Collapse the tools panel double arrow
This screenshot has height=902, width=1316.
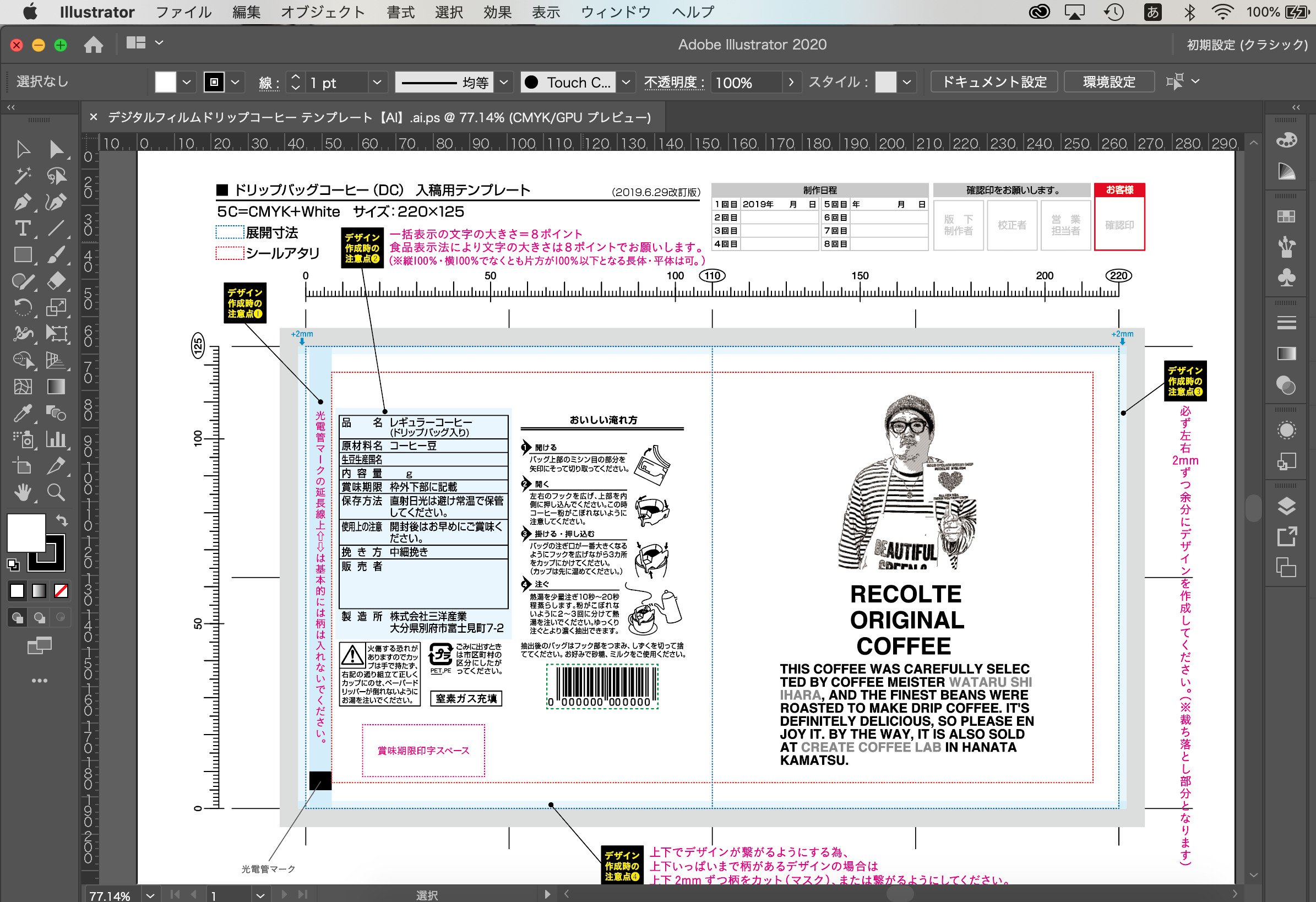pos(11,107)
